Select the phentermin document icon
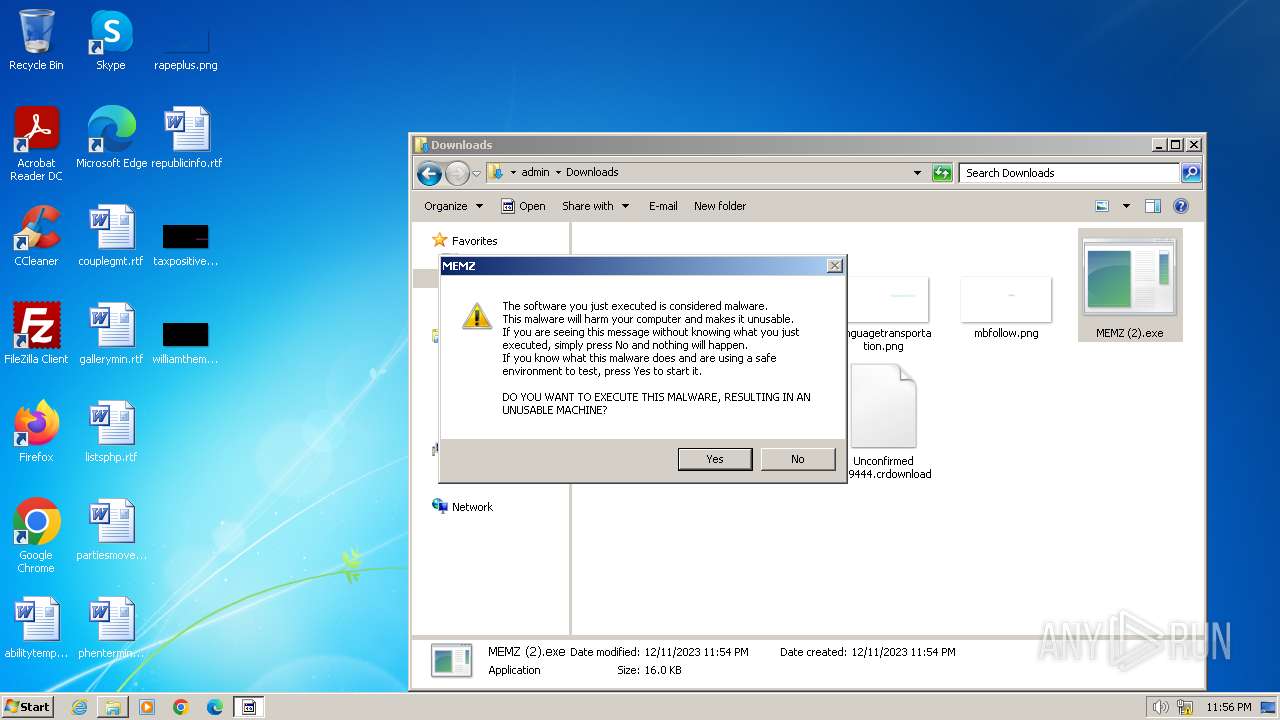This screenshot has height=720, width=1280. click(x=111, y=628)
